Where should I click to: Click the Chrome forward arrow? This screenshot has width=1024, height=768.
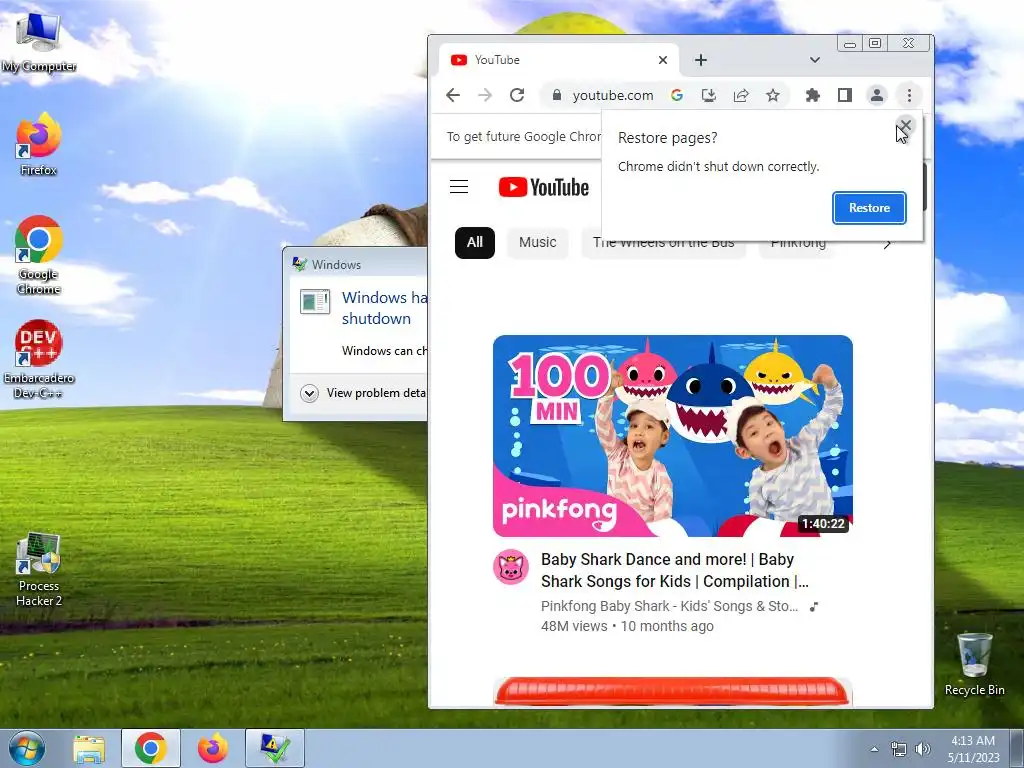click(x=485, y=95)
